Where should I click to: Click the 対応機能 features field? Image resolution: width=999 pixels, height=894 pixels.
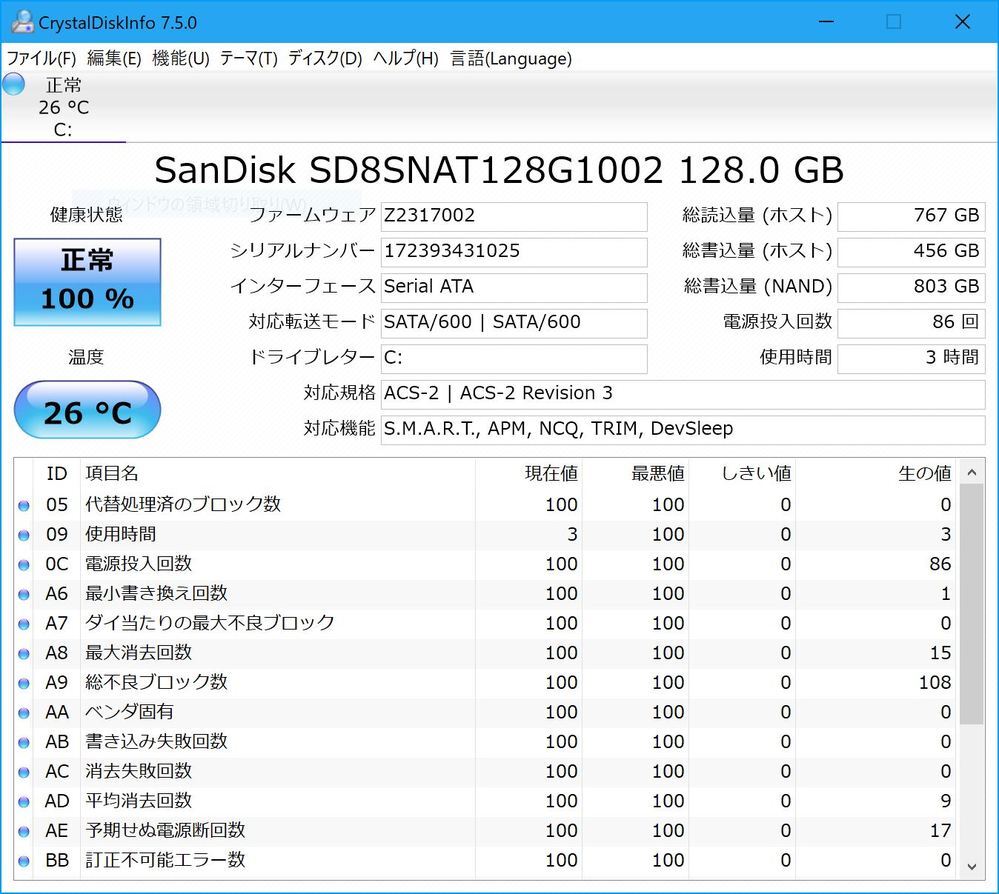click(x=682, y=429)
